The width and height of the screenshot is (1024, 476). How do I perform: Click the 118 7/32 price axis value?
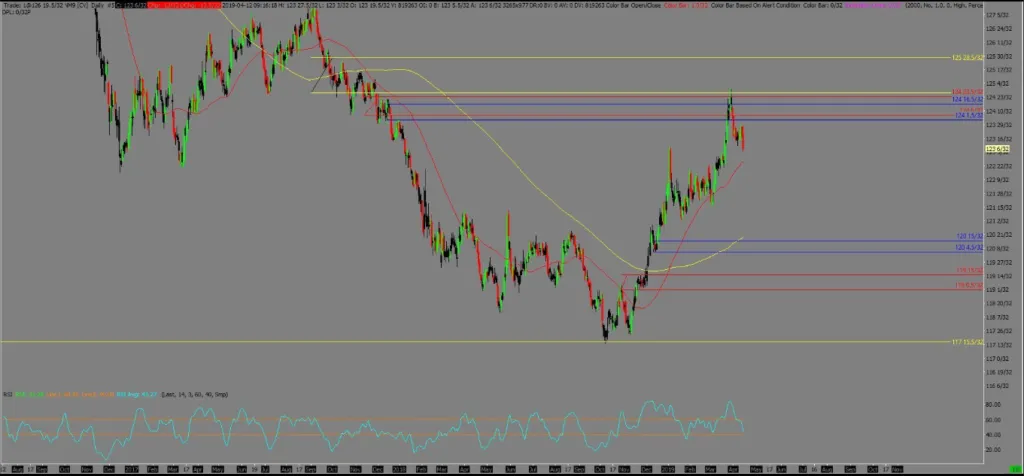click(x=997, y=317)
